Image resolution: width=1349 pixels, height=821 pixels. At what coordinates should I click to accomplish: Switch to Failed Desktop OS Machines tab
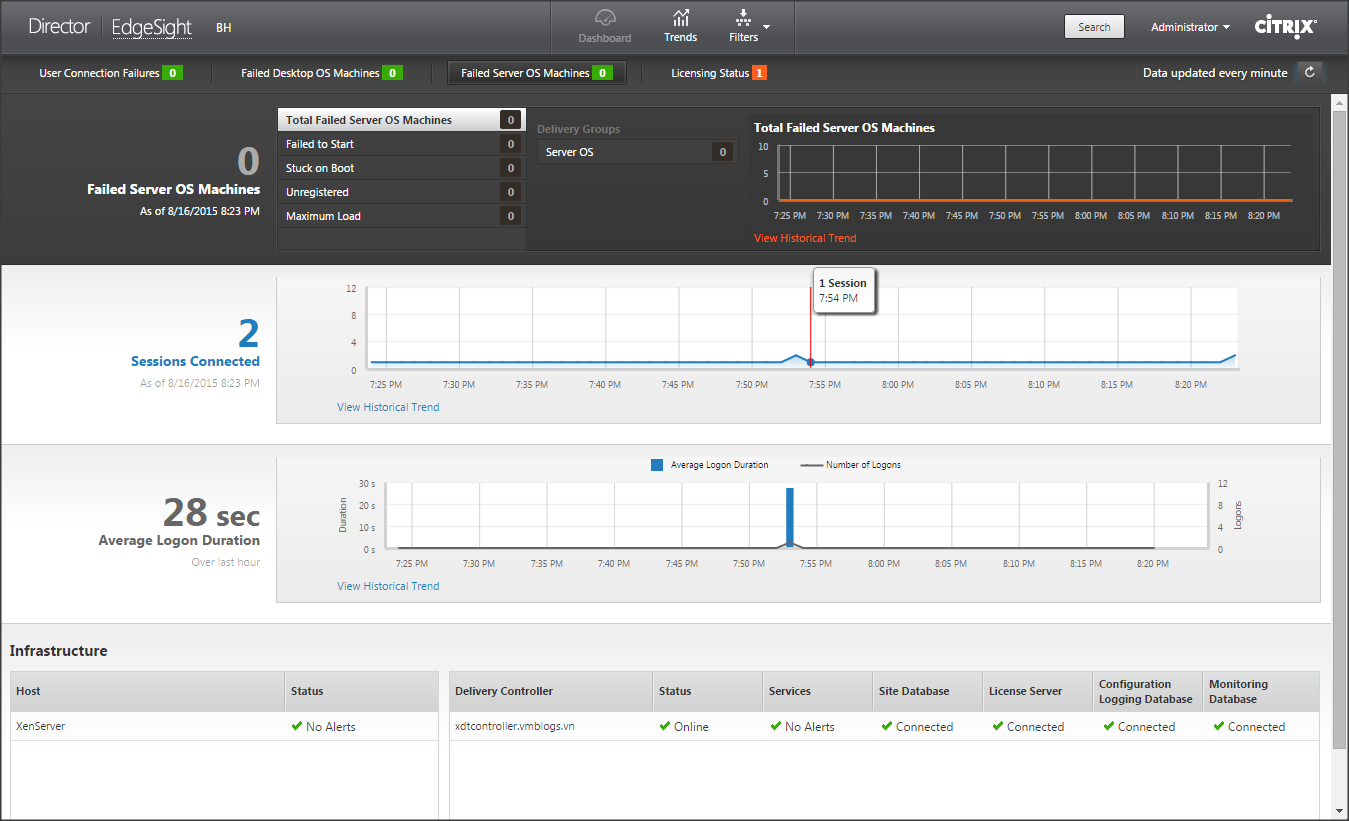click(x=321, y=73)
